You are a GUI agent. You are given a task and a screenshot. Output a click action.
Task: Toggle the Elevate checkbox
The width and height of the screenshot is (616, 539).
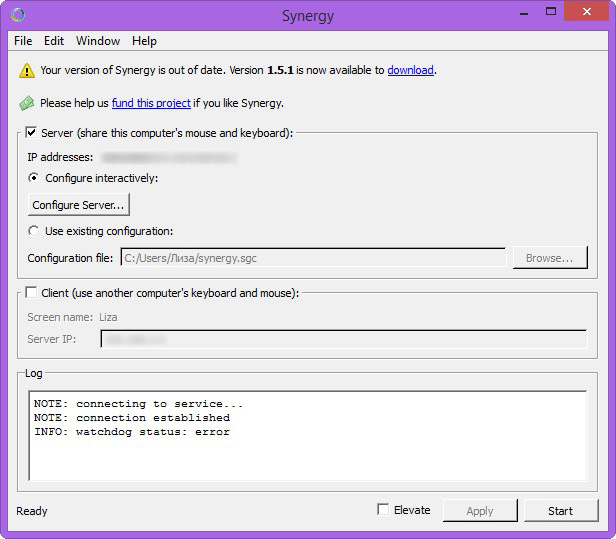click(383, 510)
